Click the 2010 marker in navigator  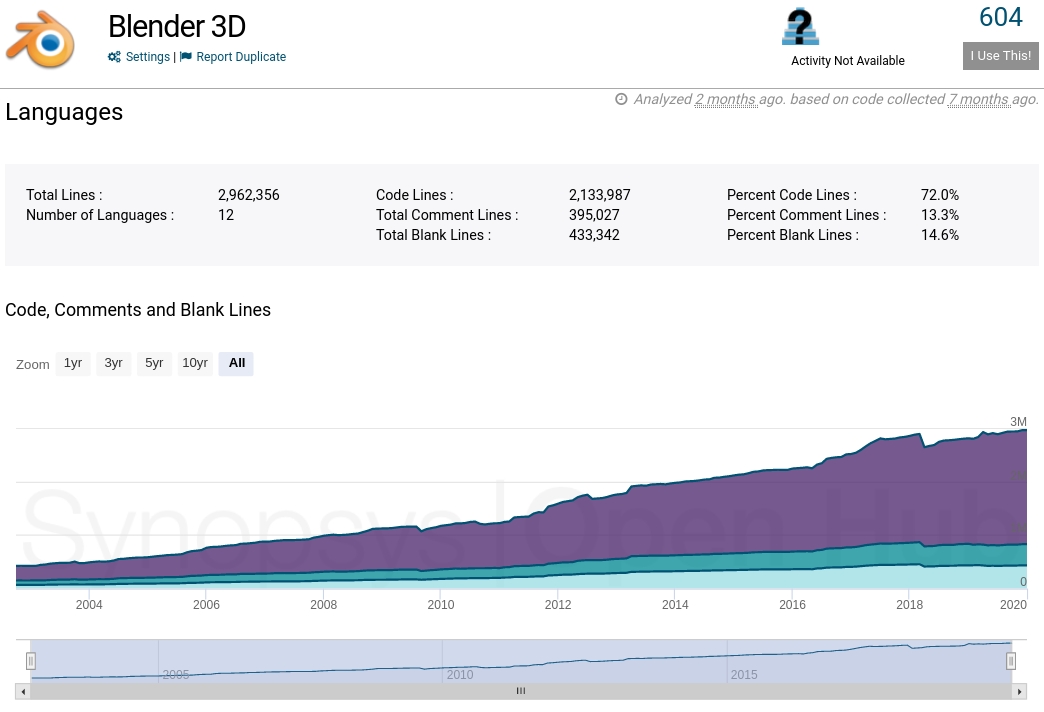click(459, 675)
